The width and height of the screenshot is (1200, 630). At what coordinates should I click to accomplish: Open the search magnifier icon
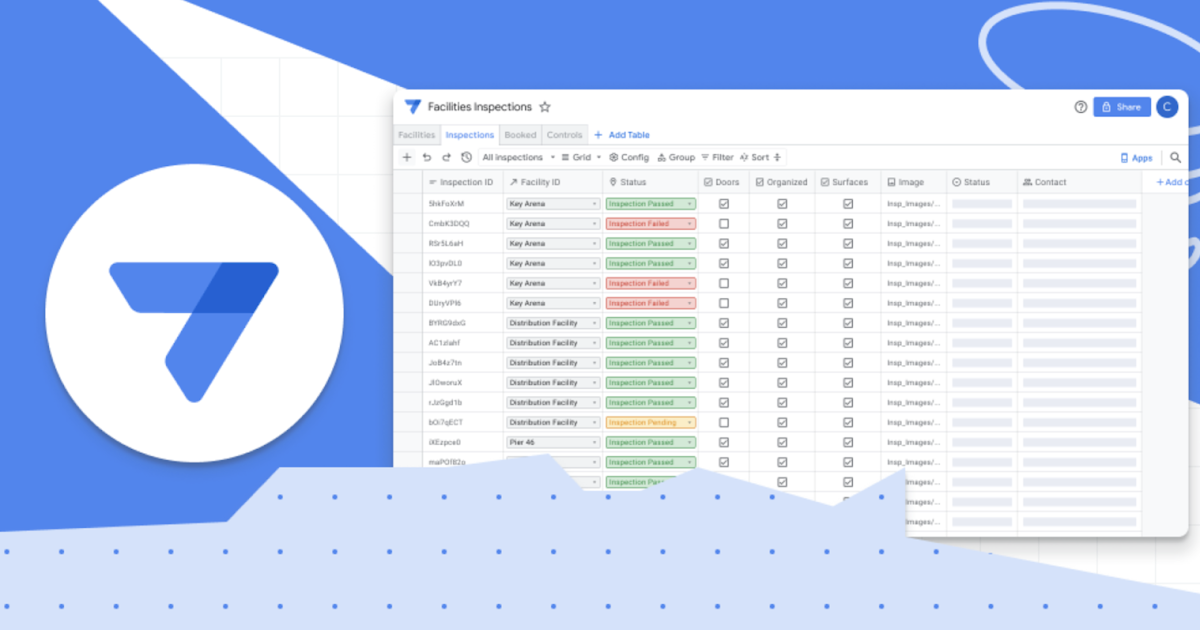tap(1176, 157)
